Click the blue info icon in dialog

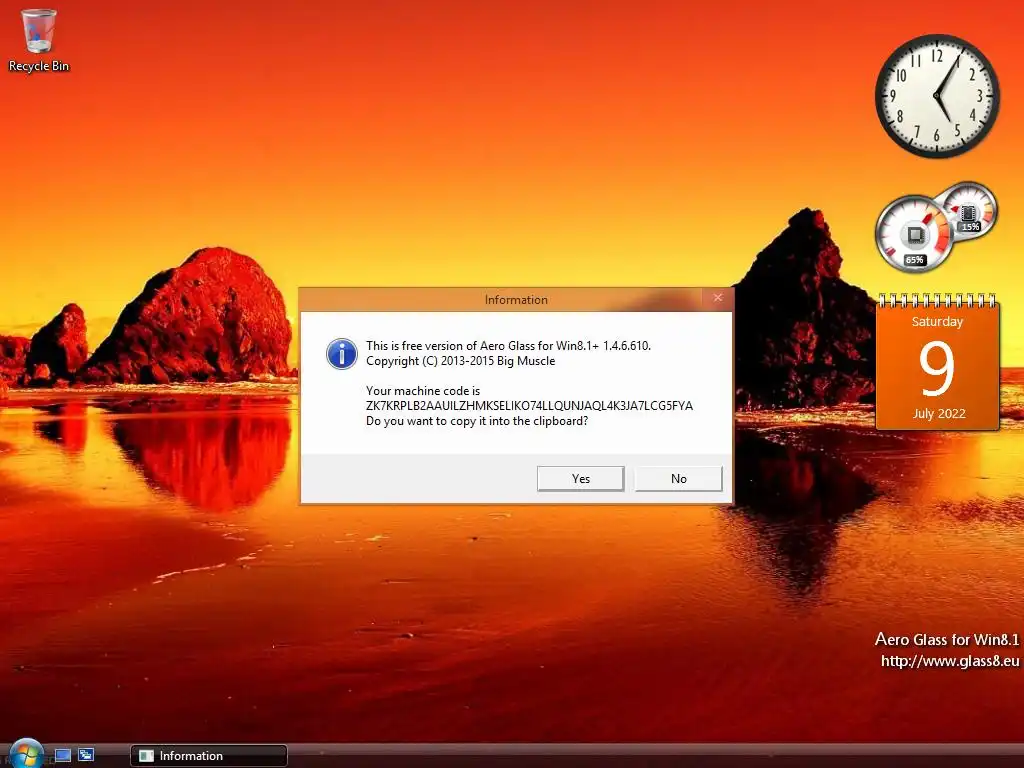342,354
